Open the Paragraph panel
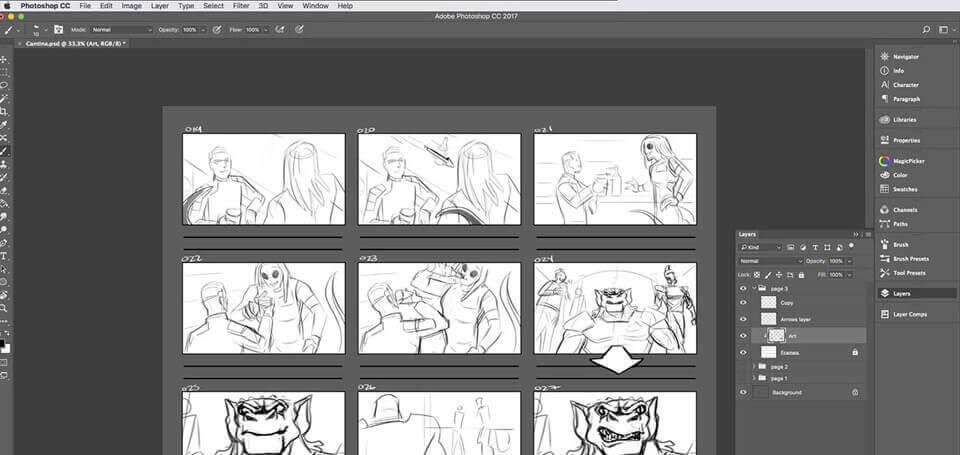960x455 pixels. click(x=900, y=99)
